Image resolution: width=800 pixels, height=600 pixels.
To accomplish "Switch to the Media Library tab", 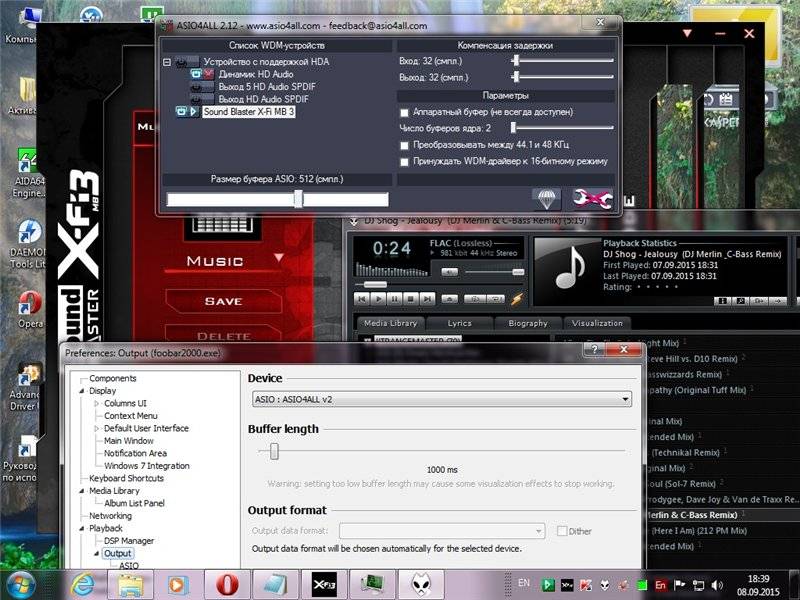I will tap(391, 323).
